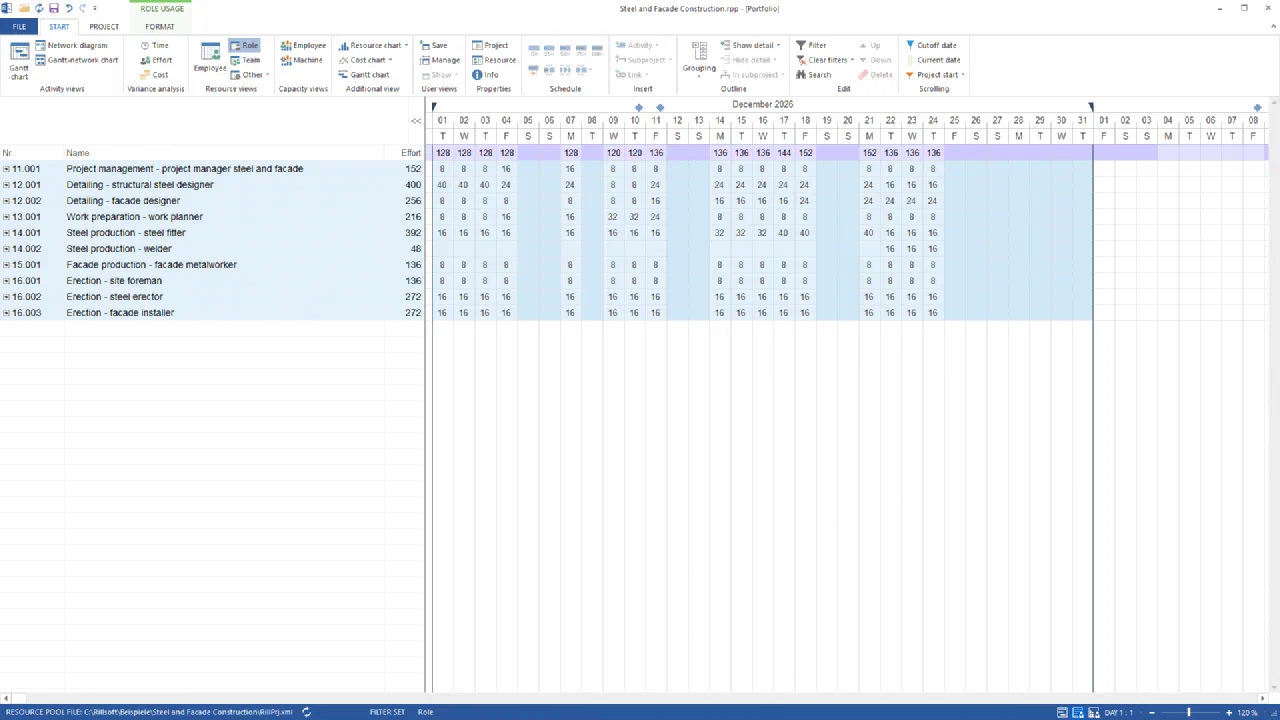Click the Save icon in quick access toolbar
Screen dimensions: 1280x720
tap(53, 8)
